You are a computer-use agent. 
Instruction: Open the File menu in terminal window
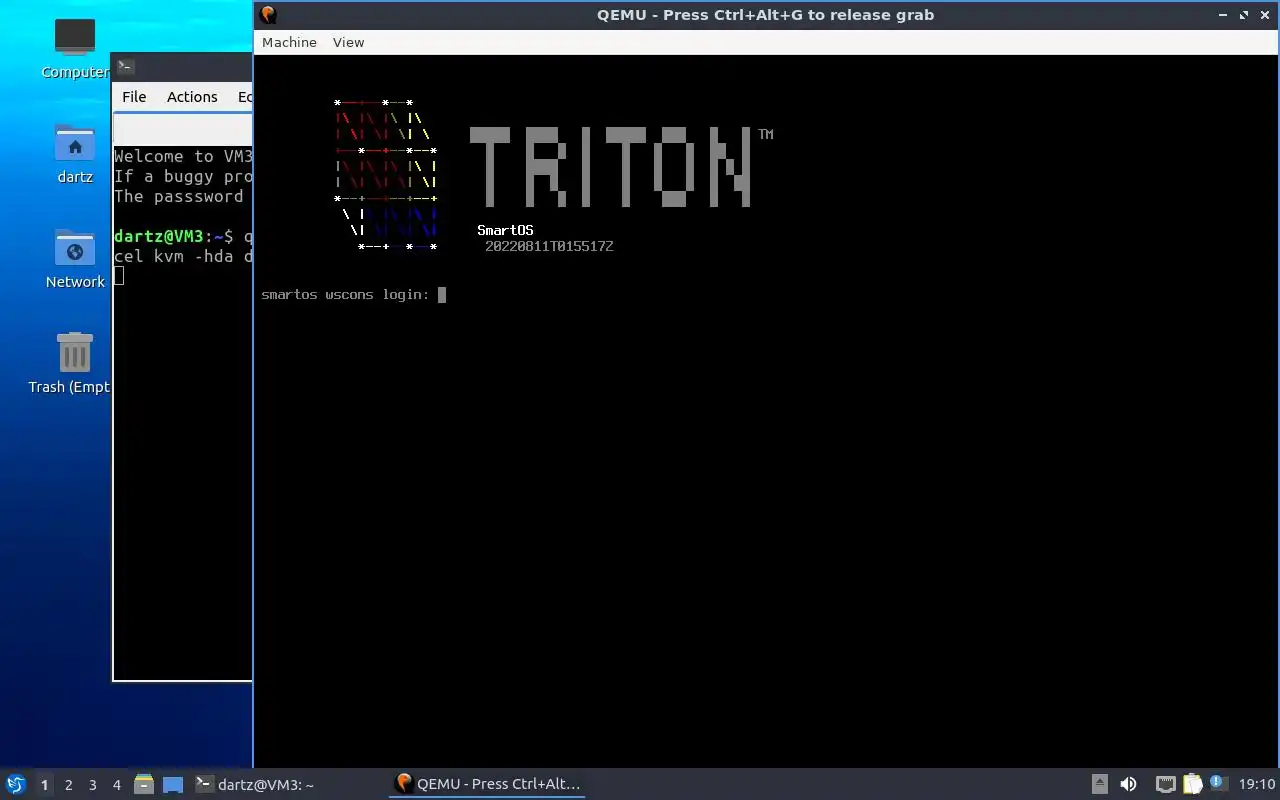134,97
